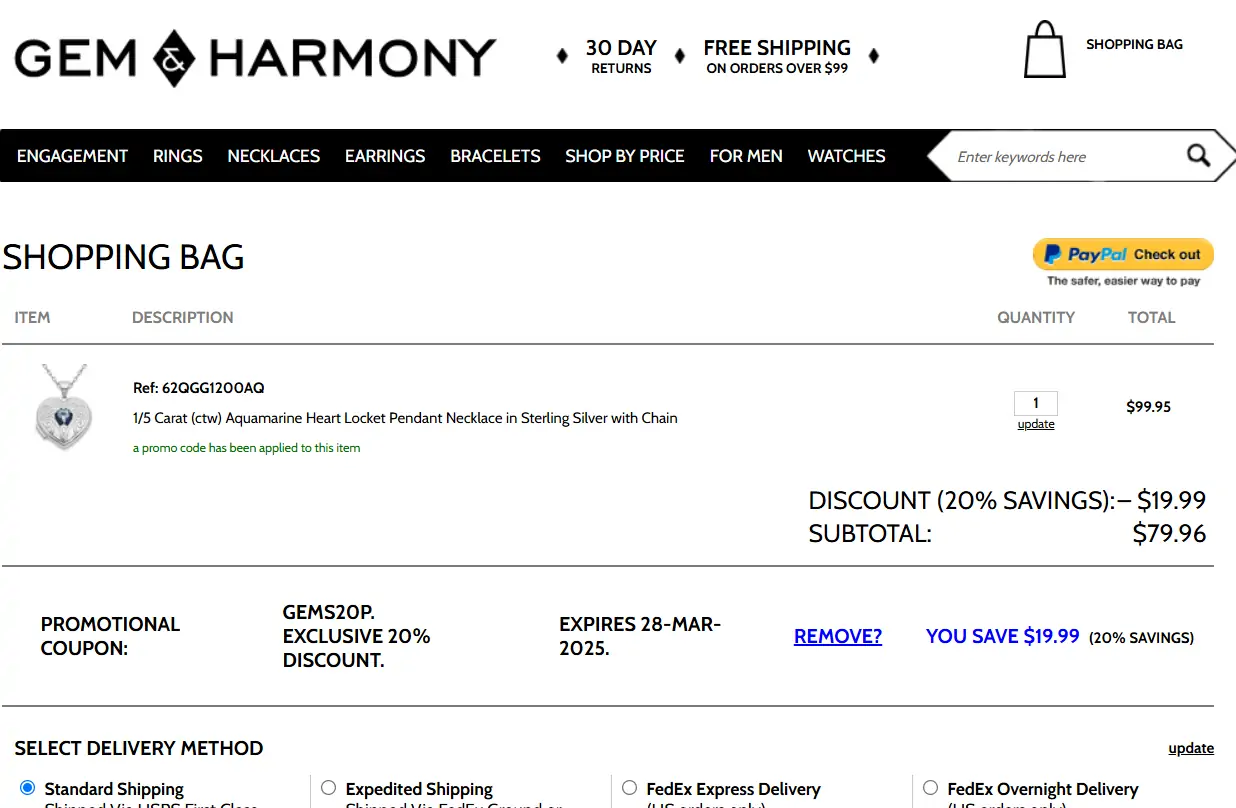
Task: Click update link for delivery method
Action: 1191,748
